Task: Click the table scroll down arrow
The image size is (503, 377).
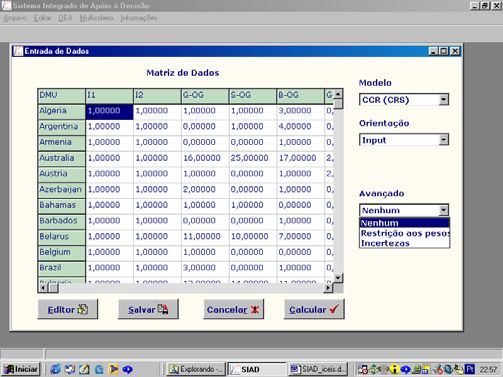Action: tap(338, 277)
